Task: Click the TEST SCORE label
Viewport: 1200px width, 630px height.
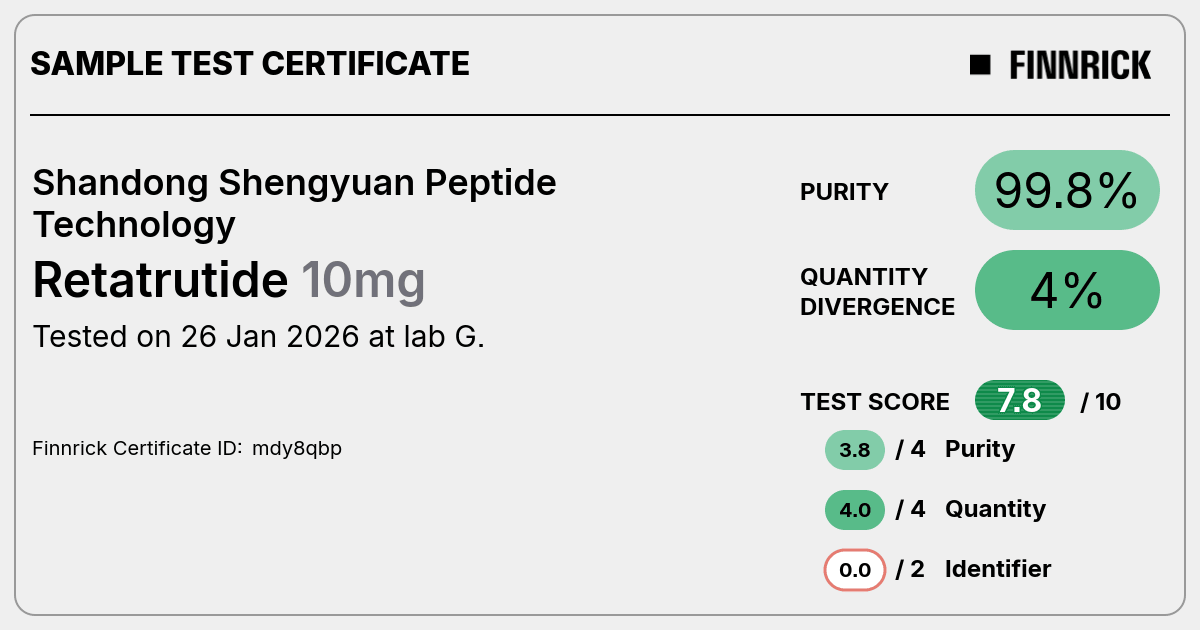Action: click(x=875, y=402)
